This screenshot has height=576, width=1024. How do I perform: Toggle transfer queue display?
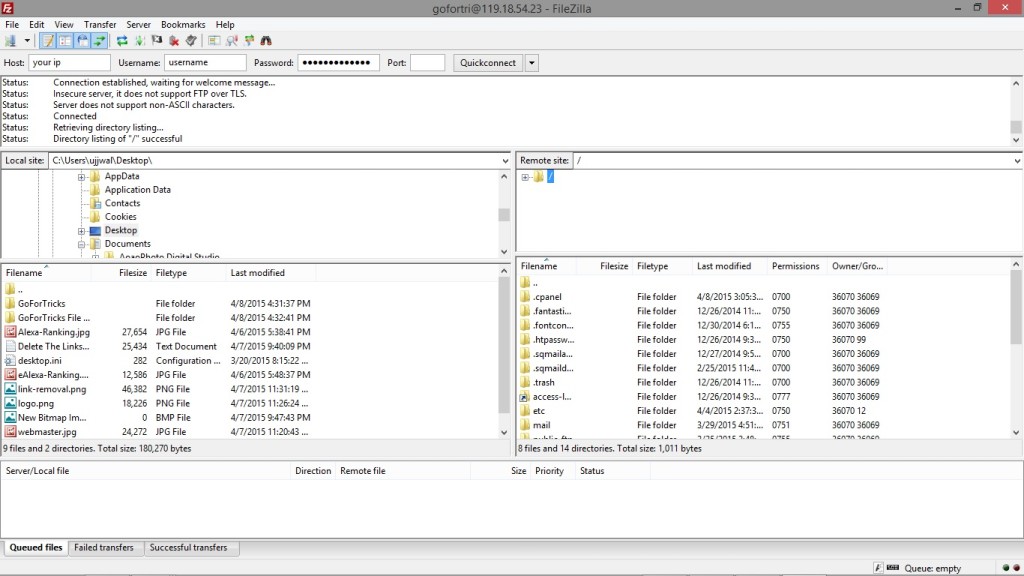point(99,40)
